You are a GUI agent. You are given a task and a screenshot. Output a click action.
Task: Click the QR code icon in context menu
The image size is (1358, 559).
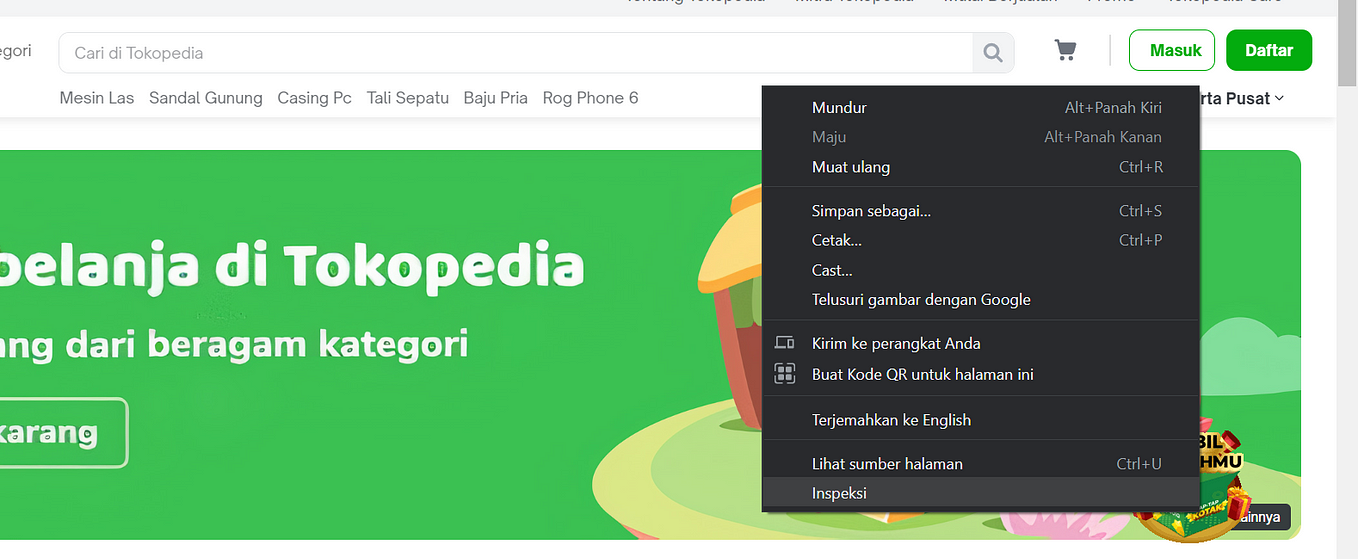coord(785,374)
